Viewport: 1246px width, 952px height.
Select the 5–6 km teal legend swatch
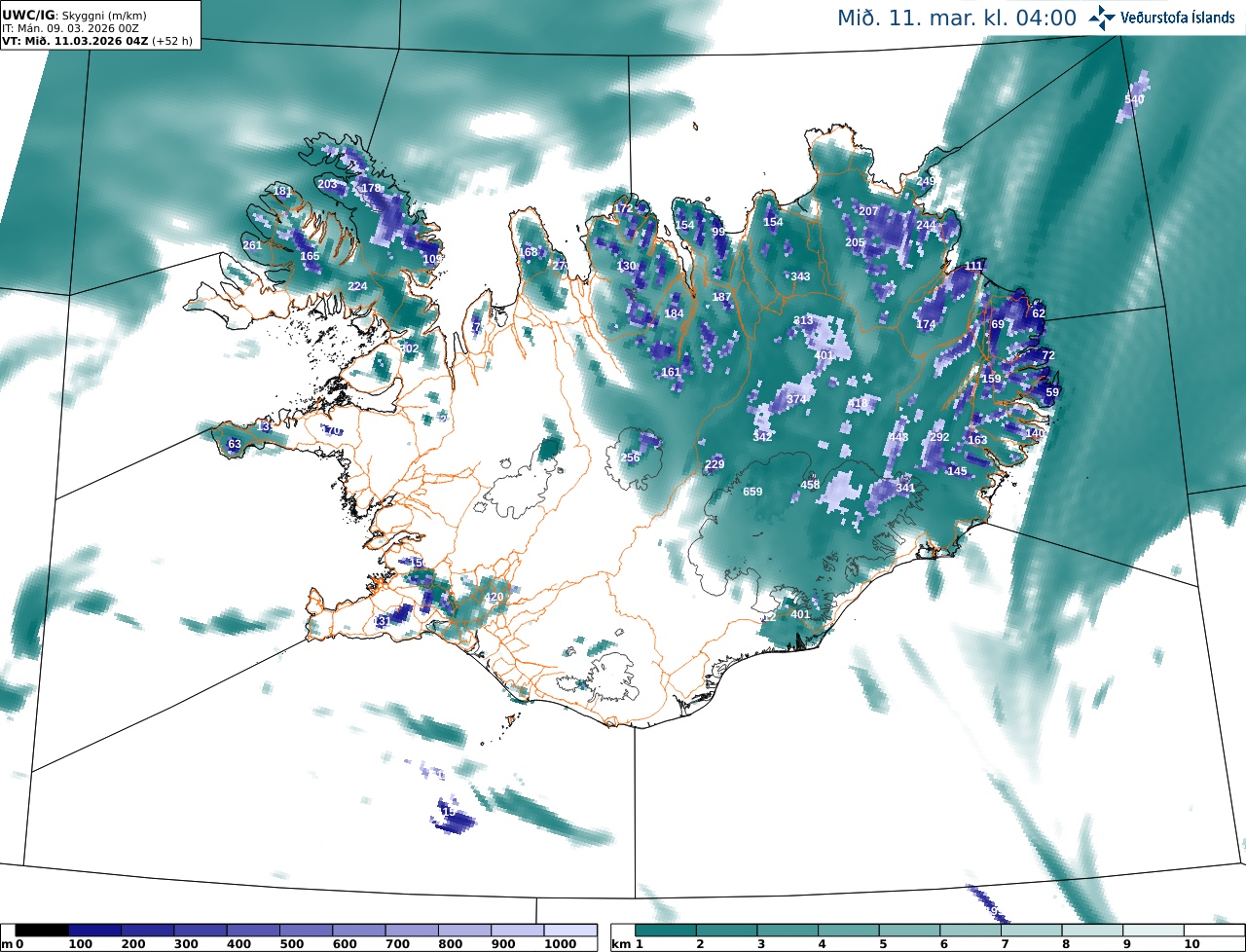tap(910, 931)
